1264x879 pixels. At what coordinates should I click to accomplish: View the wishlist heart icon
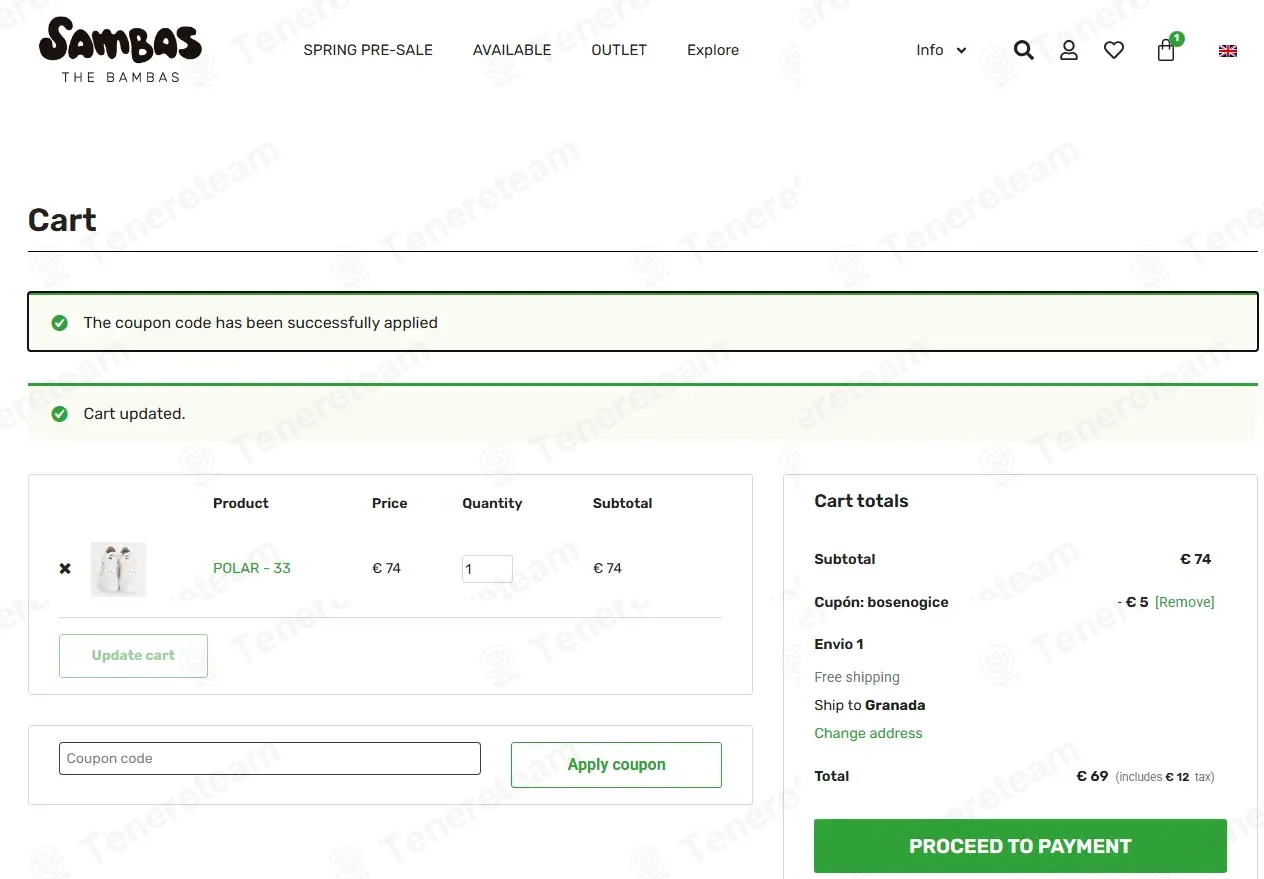tap(1114, 50)
